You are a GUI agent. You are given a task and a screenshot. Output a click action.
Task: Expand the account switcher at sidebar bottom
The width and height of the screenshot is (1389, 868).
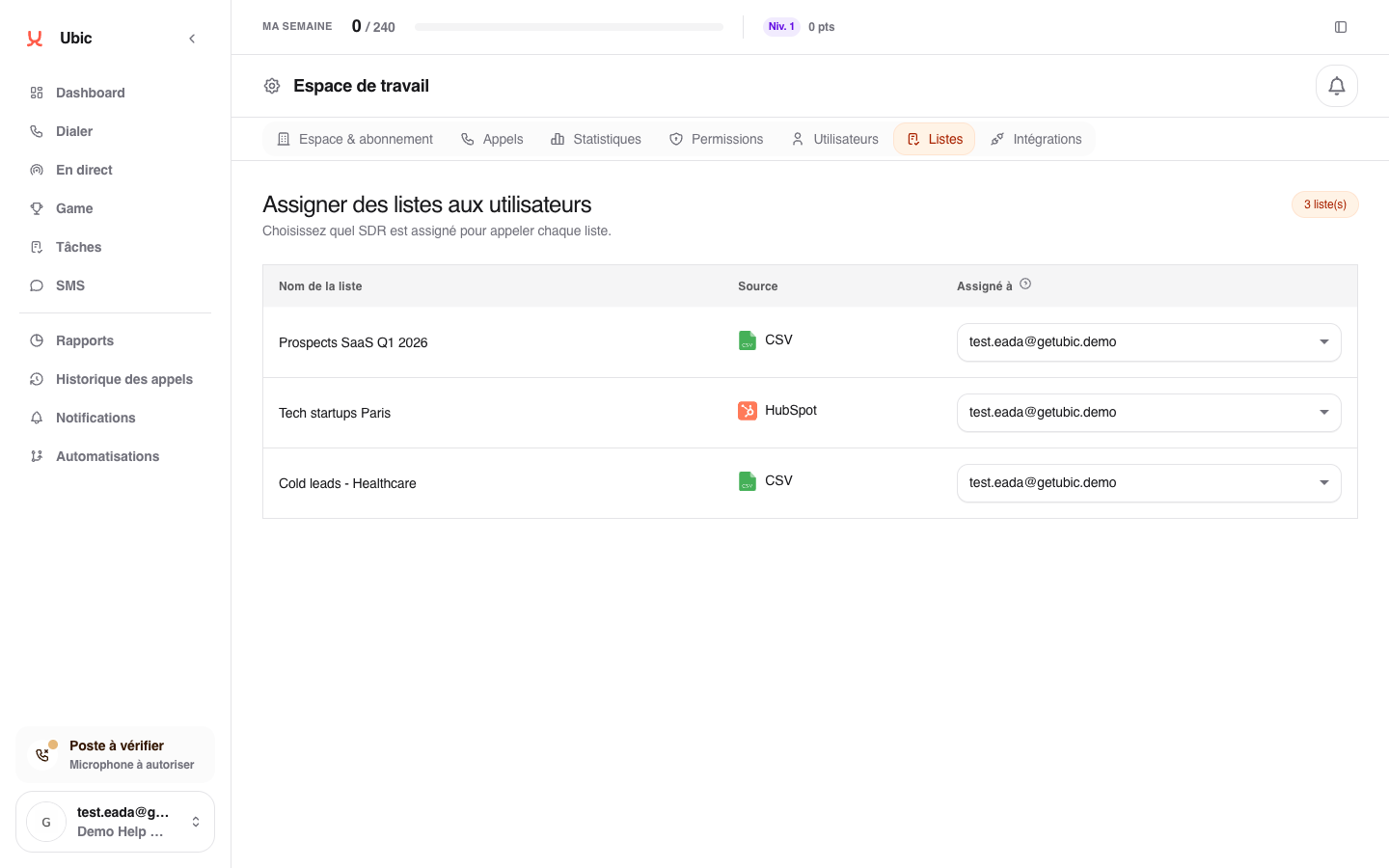pyautogui.click(x=115, y=822)
